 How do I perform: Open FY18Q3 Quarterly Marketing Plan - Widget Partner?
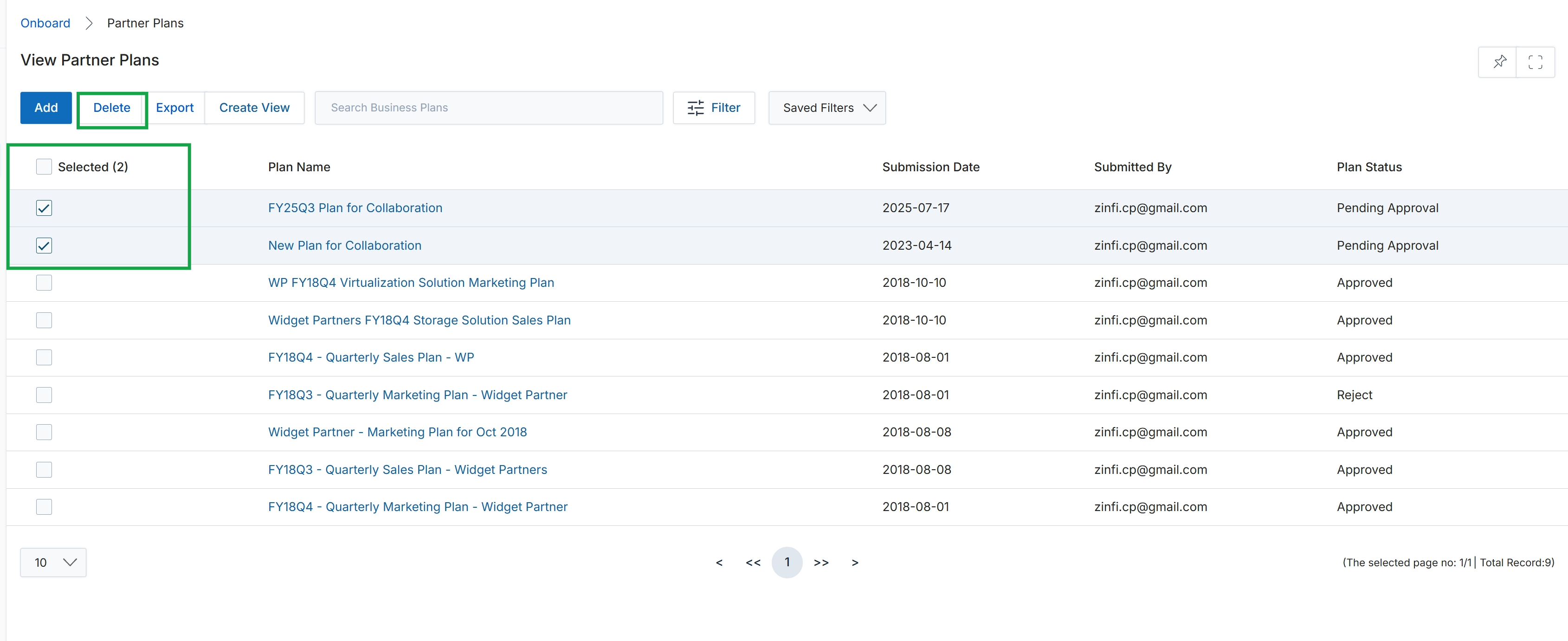(418, 395)
